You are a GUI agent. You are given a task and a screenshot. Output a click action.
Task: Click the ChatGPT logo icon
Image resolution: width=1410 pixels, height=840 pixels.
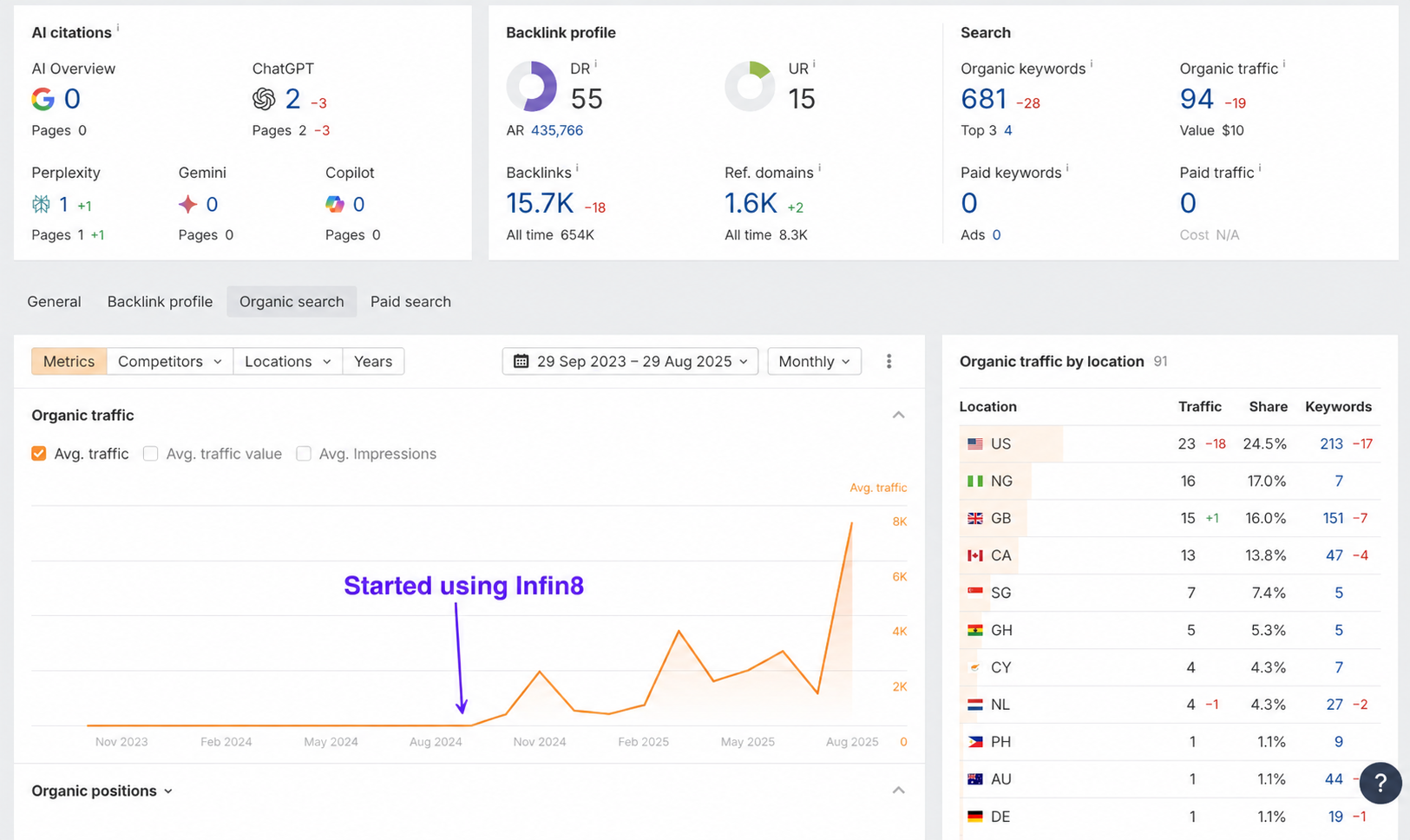(264, 99)
